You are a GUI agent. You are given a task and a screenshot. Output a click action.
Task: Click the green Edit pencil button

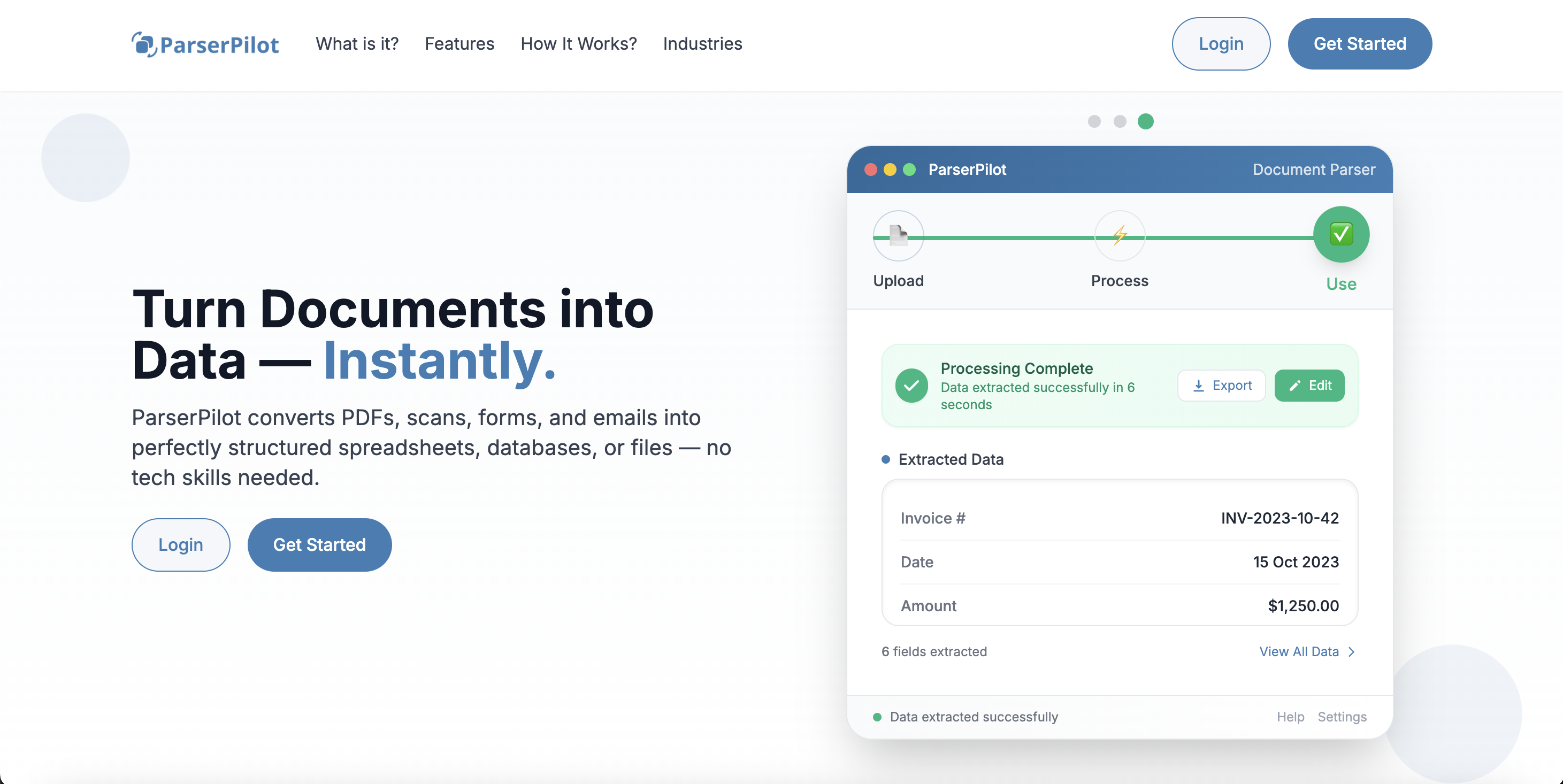[1309, 386]
